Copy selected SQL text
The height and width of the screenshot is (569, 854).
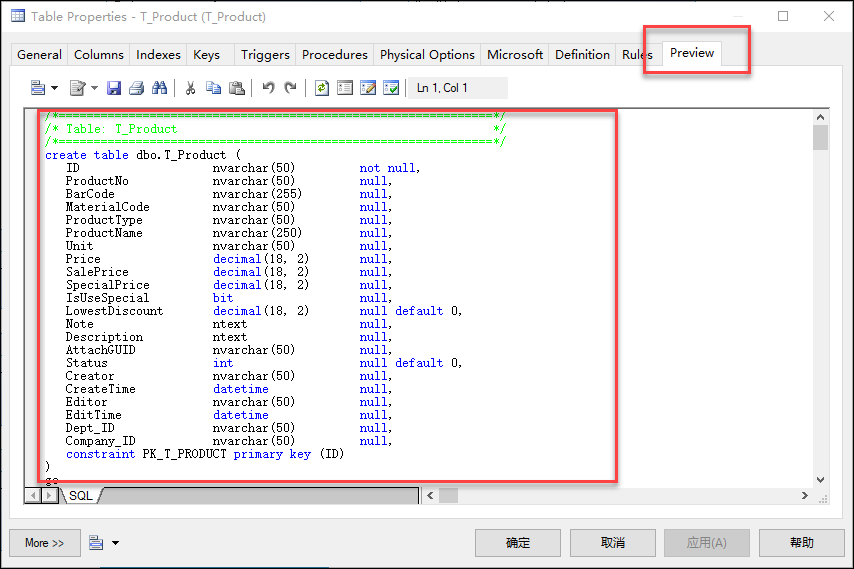213,88
